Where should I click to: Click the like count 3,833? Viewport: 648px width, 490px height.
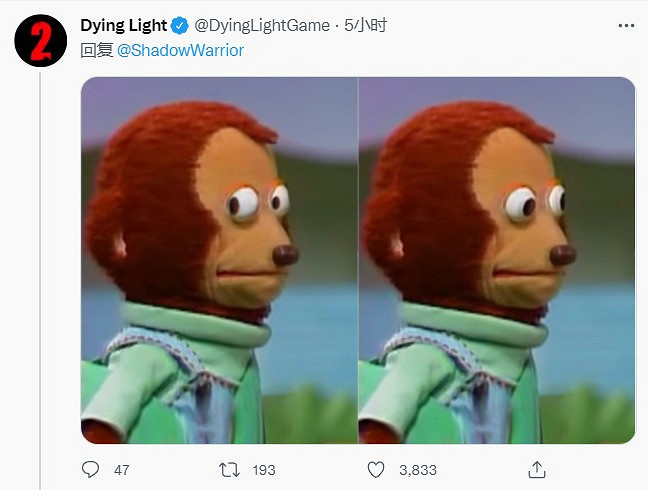click(416, 469)
